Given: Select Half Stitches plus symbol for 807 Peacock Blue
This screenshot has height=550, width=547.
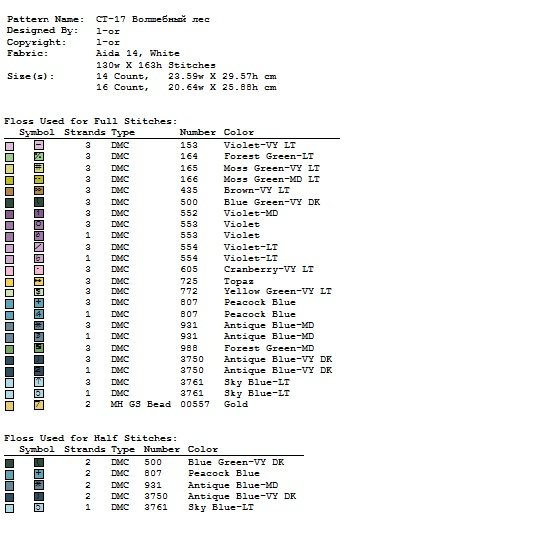Looking at the screenshot, I should coord(39,474).
